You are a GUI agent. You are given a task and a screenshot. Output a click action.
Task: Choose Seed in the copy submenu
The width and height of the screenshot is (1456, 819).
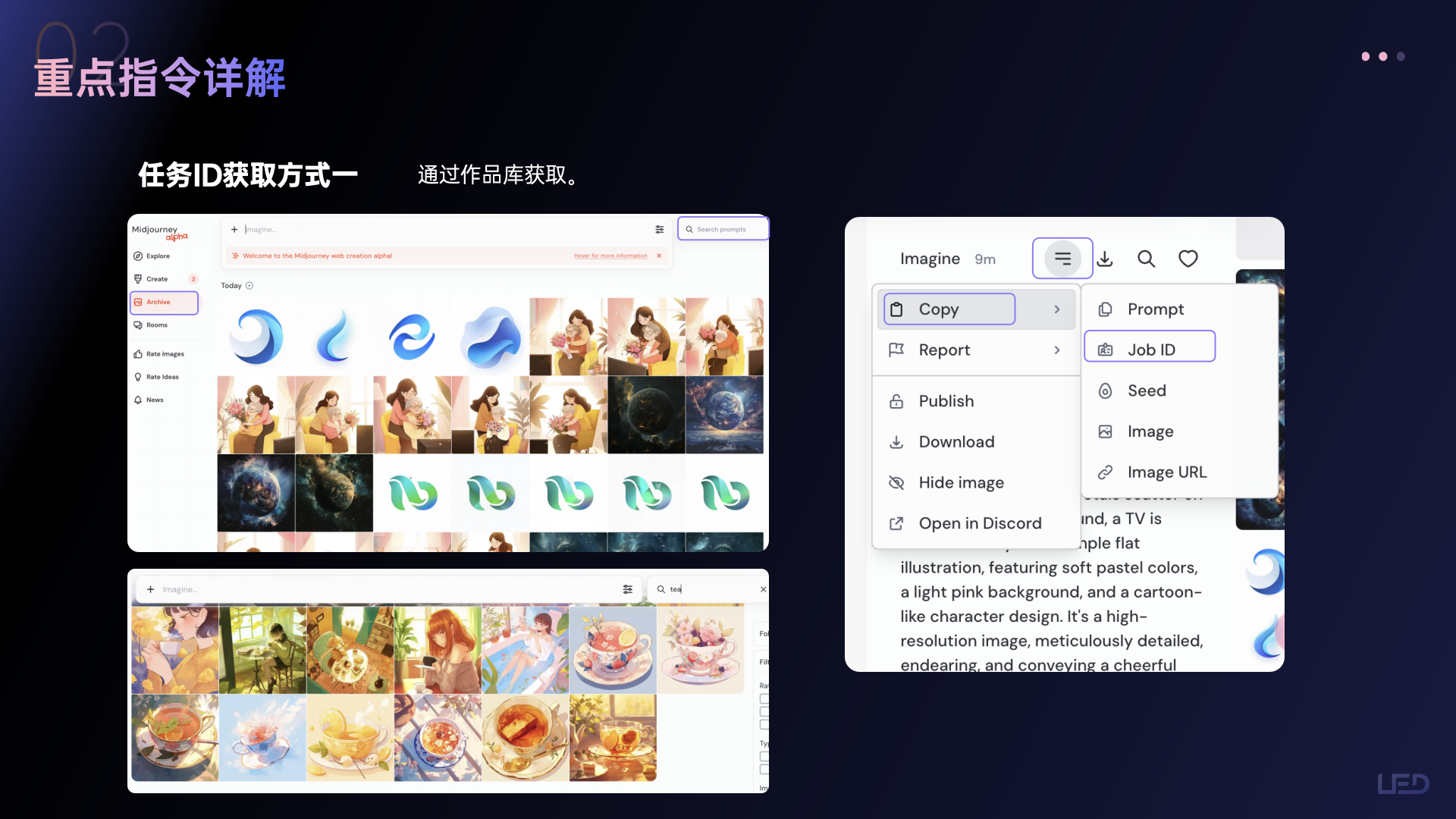click(x=1146, y=391)
